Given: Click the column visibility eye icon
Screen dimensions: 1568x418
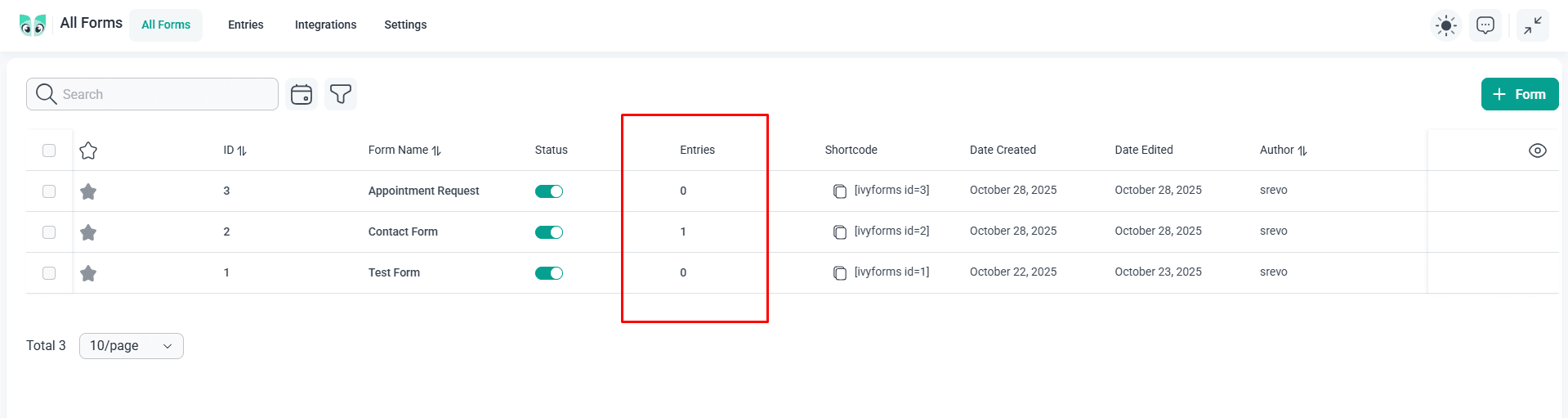Looking at the screenshot, I should coord(1537,151).
